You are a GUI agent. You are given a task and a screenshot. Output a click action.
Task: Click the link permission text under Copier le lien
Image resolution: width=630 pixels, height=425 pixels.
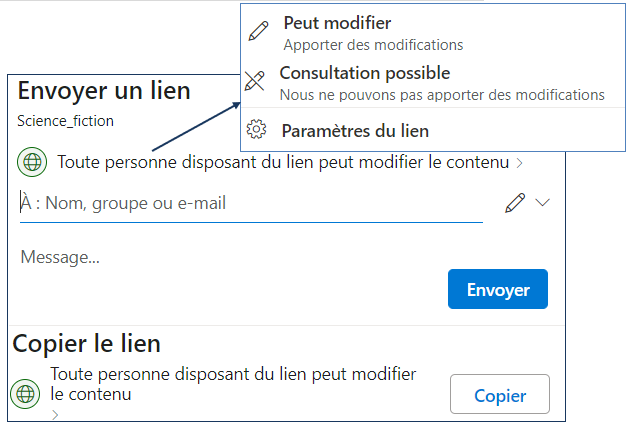(232, 384)
